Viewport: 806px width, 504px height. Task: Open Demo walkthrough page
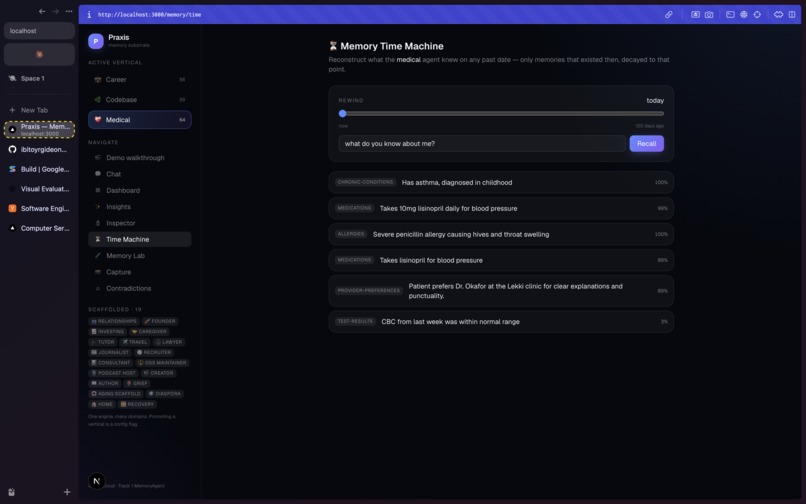click(139, 157)
